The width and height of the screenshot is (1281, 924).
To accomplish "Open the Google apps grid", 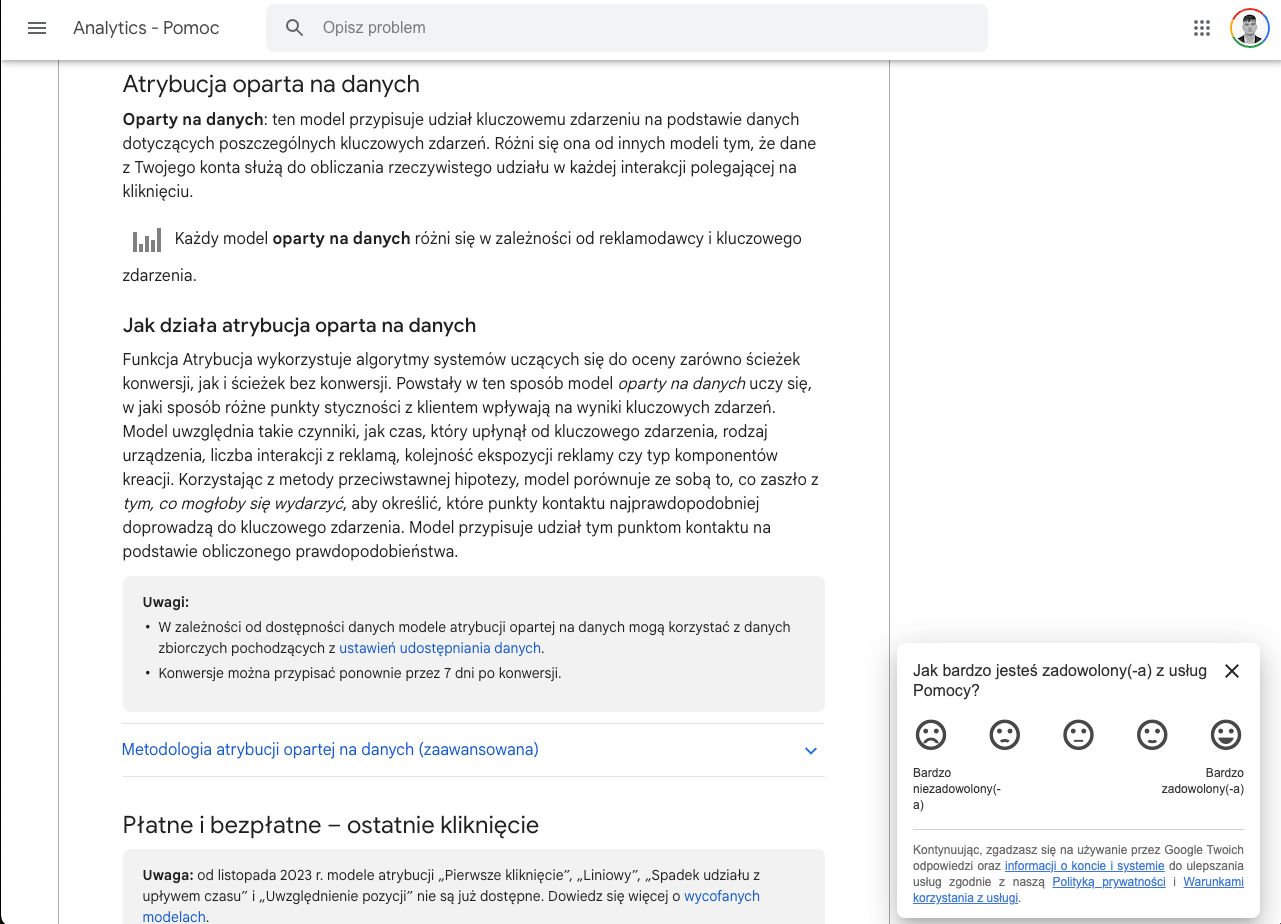I will click(x=1202, y=28).
